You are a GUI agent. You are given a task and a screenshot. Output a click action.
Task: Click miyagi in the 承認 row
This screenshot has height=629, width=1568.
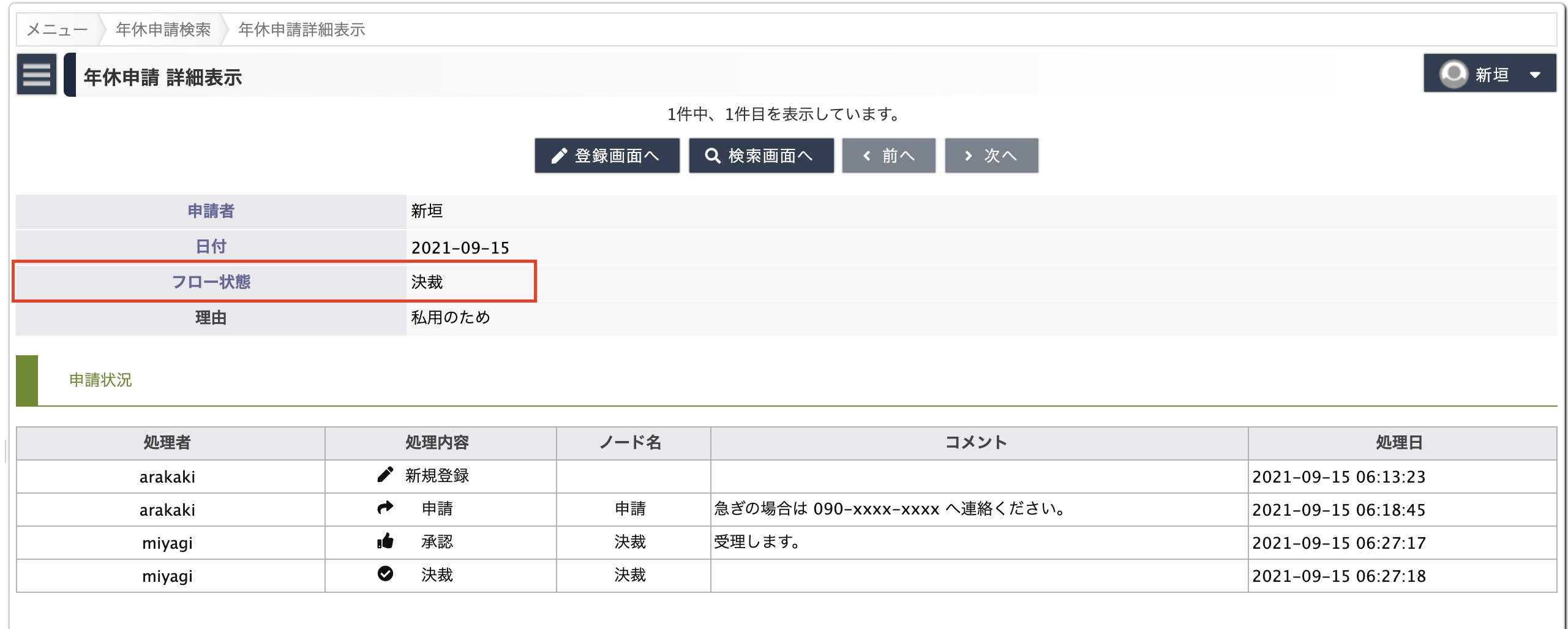[x=167, y=543]
